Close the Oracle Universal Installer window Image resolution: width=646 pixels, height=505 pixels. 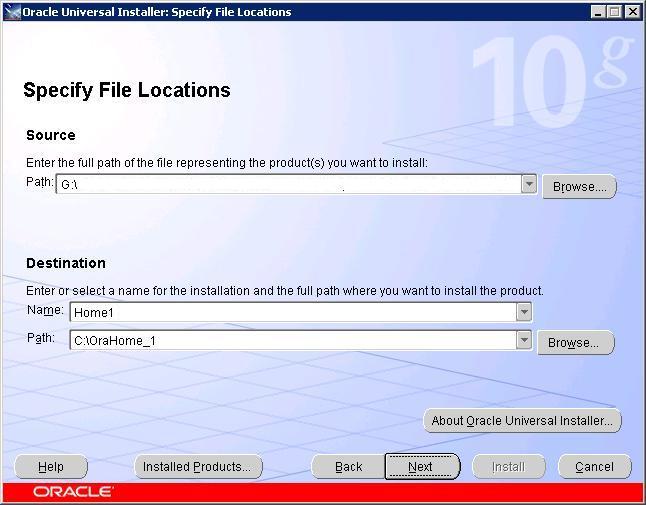pos(632,12)
